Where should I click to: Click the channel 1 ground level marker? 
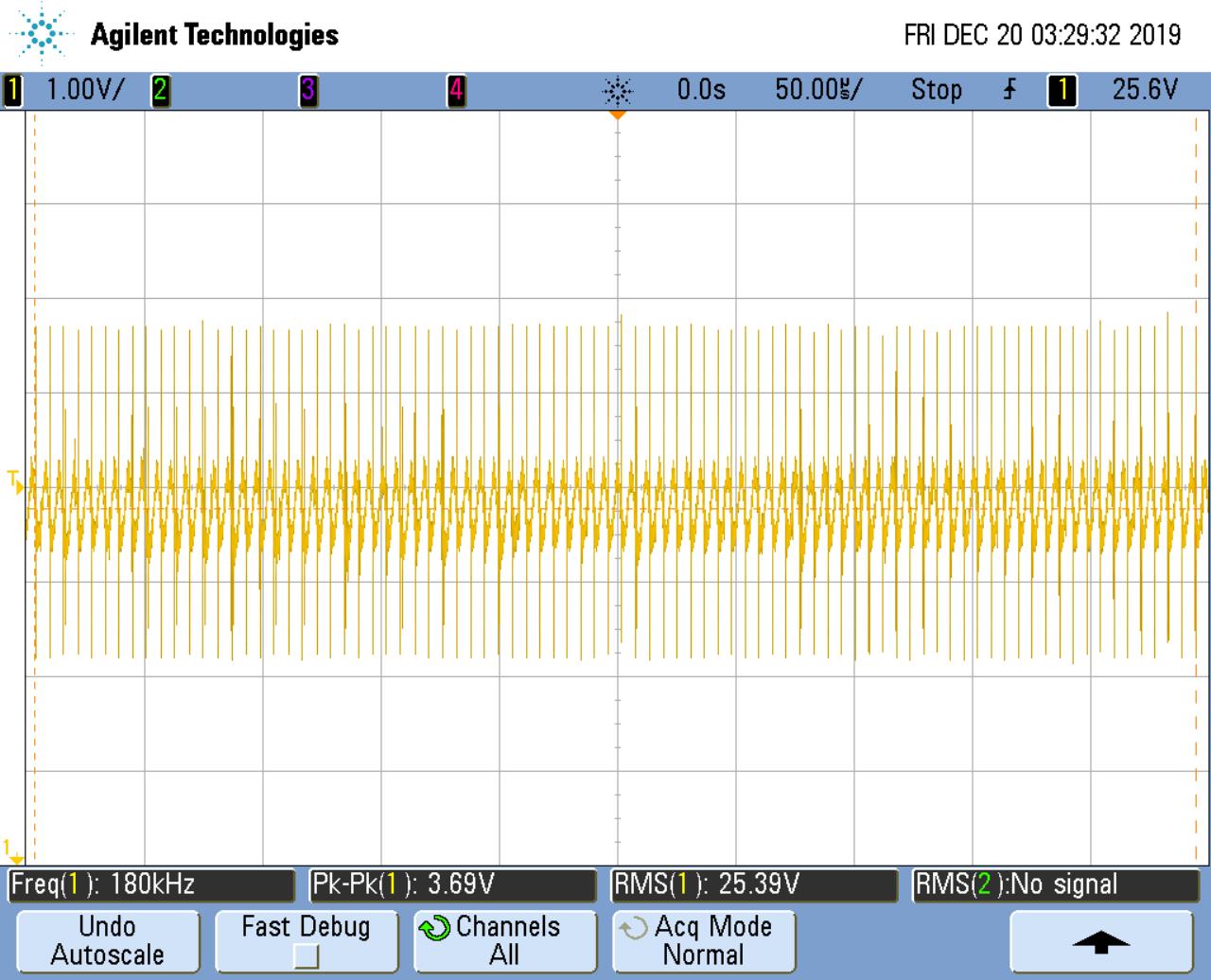point(13,850)
